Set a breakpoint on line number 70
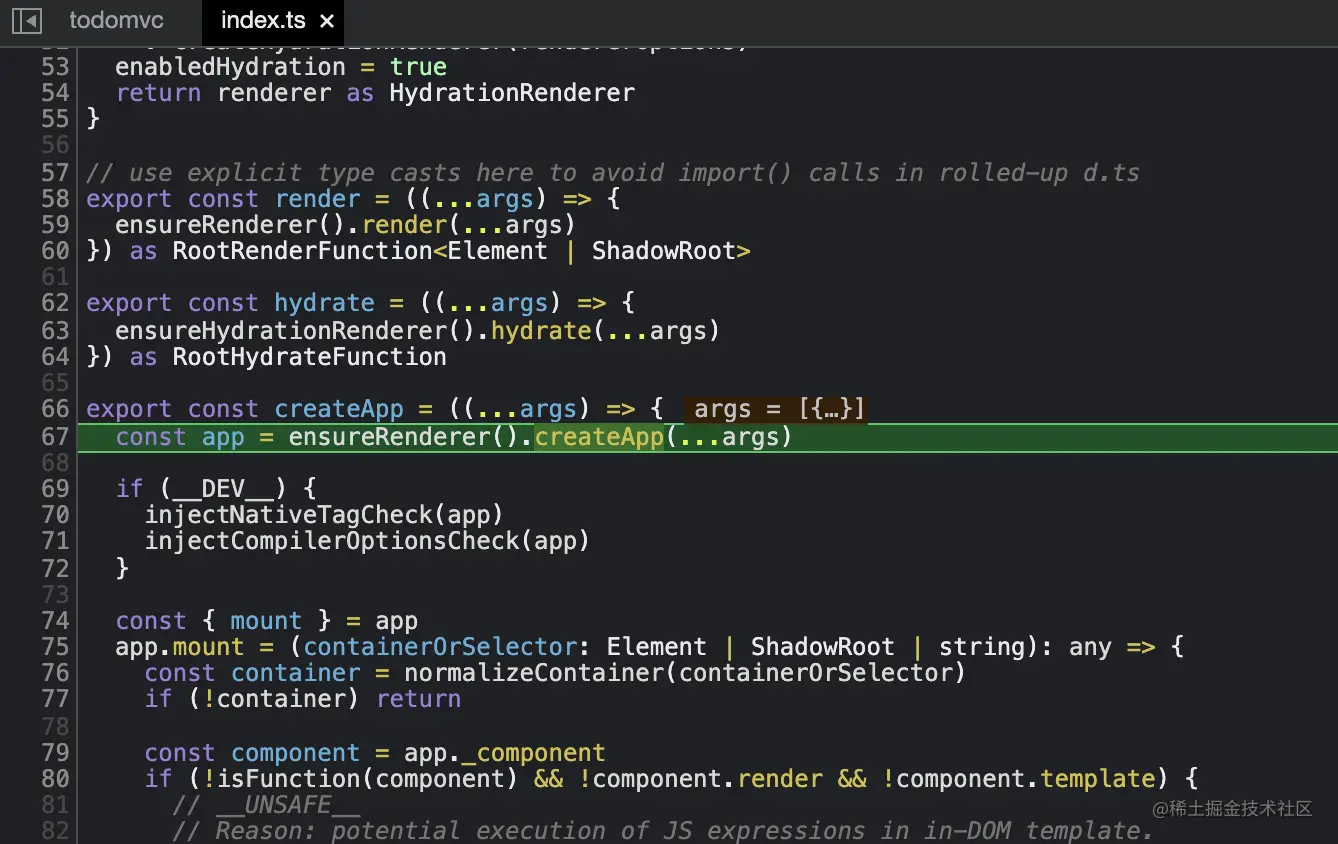 (56, 515)
